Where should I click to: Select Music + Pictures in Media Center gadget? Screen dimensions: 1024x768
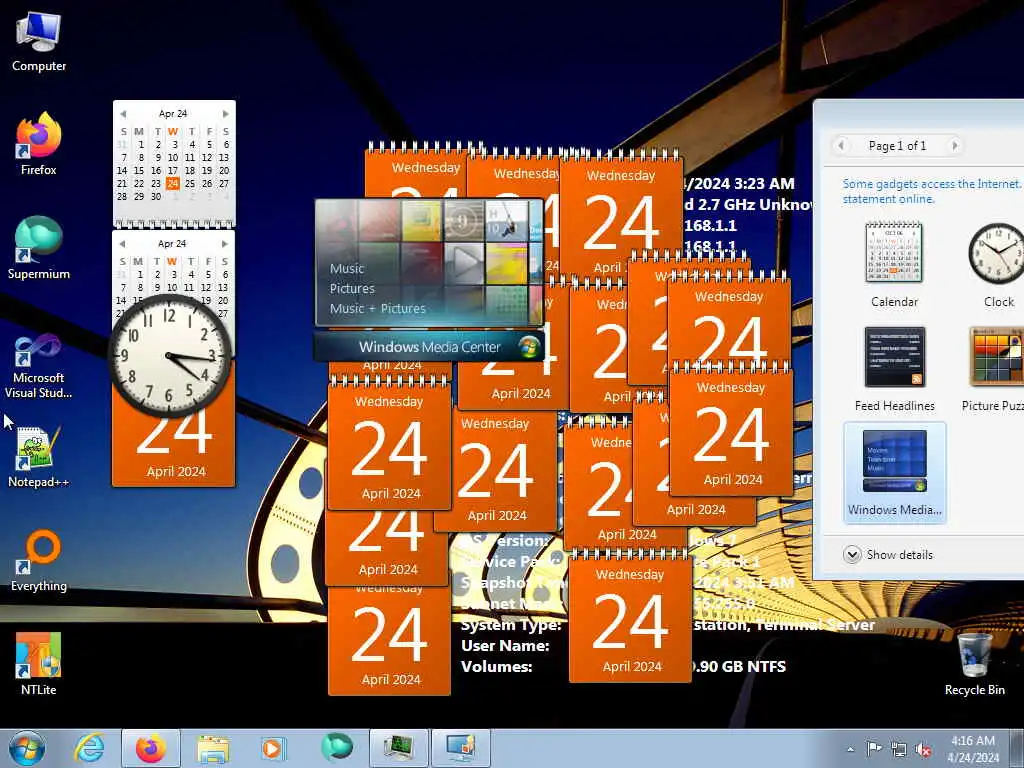point(377,308)
